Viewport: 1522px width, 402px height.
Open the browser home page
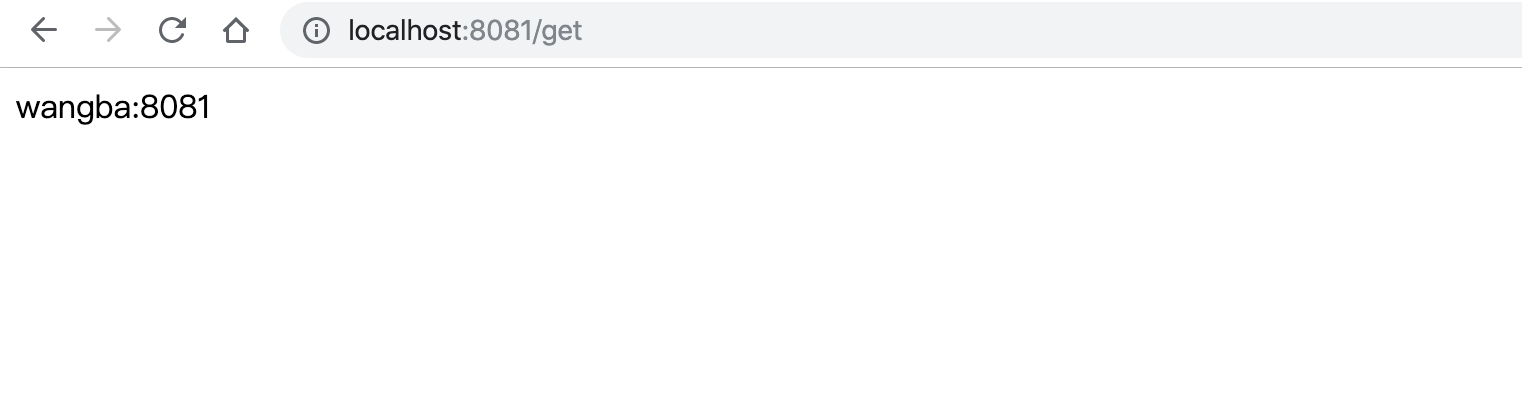coord(236,31)
